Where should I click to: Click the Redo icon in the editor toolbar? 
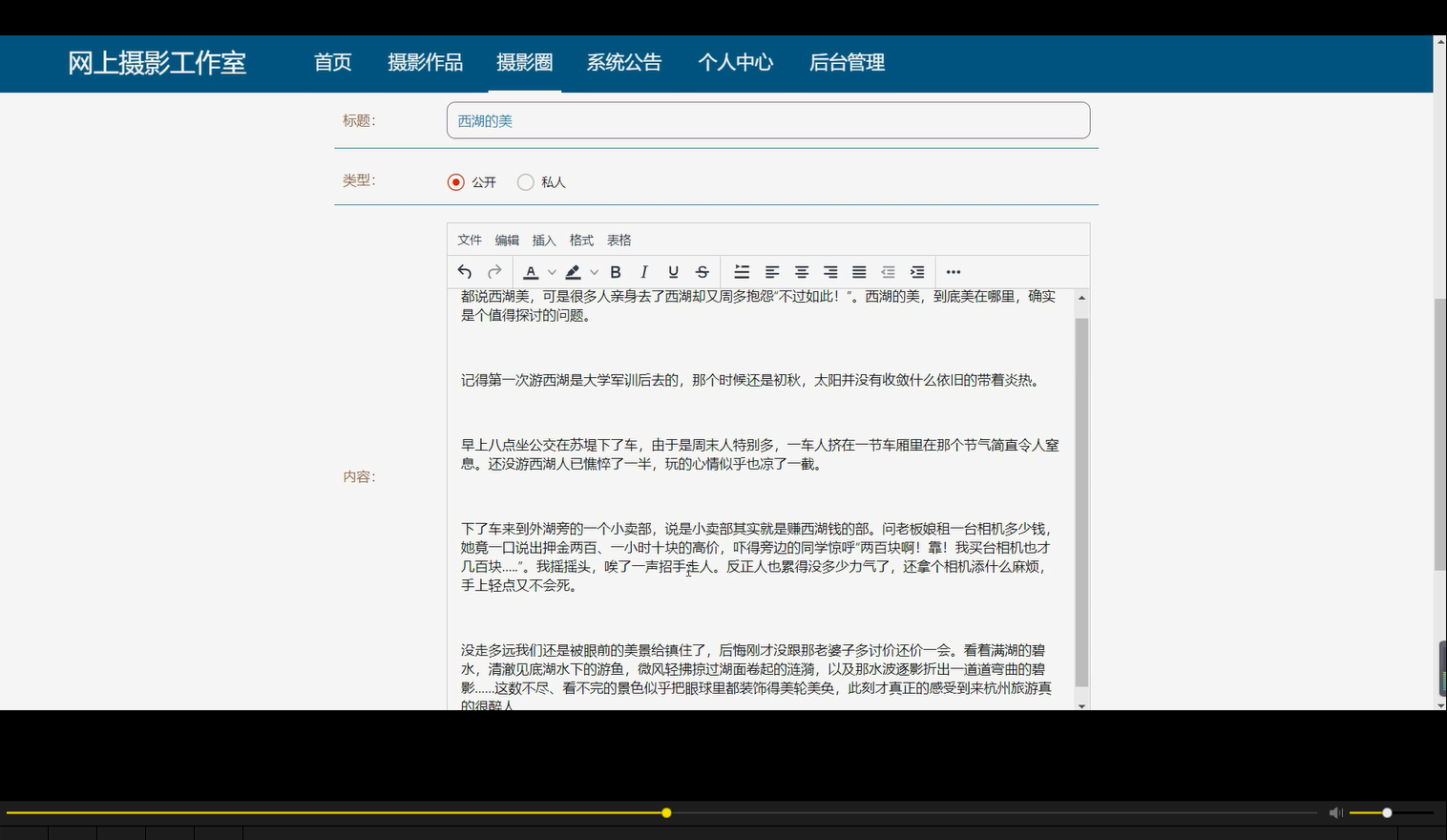493,271
